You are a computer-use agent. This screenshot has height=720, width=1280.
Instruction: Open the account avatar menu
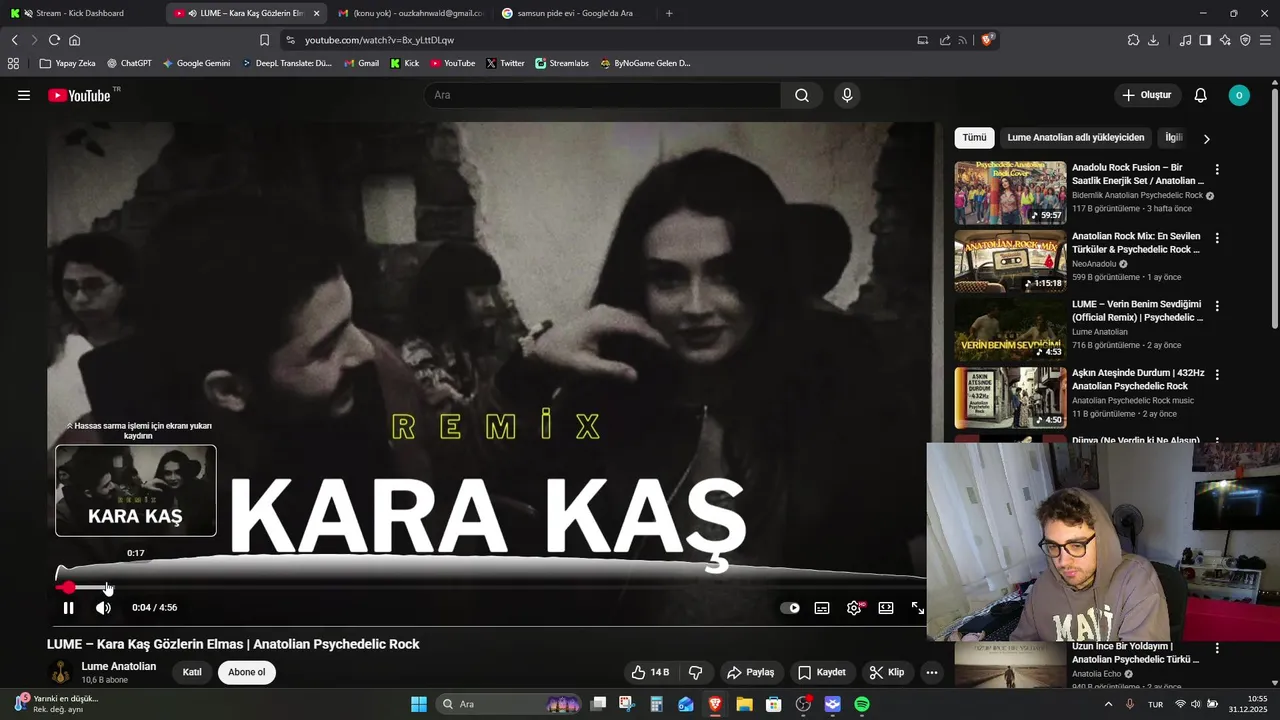point(1239,95)
